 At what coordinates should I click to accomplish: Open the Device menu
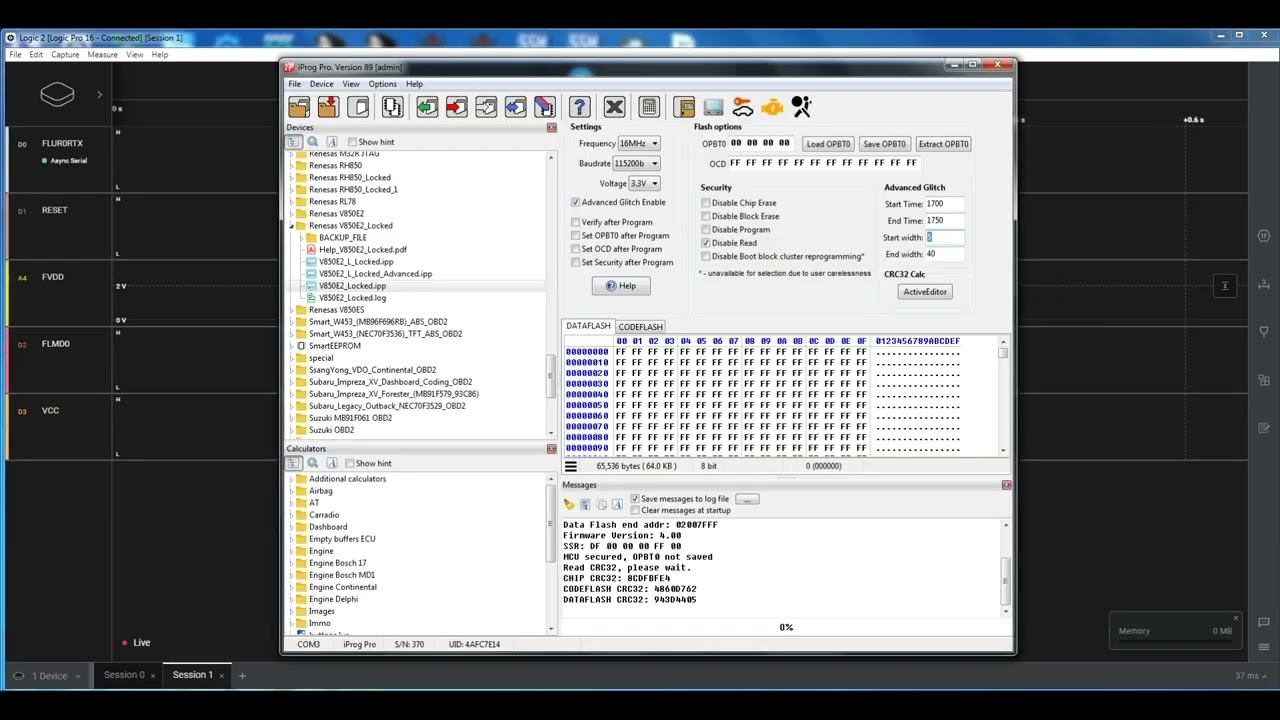pyautogui.click(x=322, y=84)
